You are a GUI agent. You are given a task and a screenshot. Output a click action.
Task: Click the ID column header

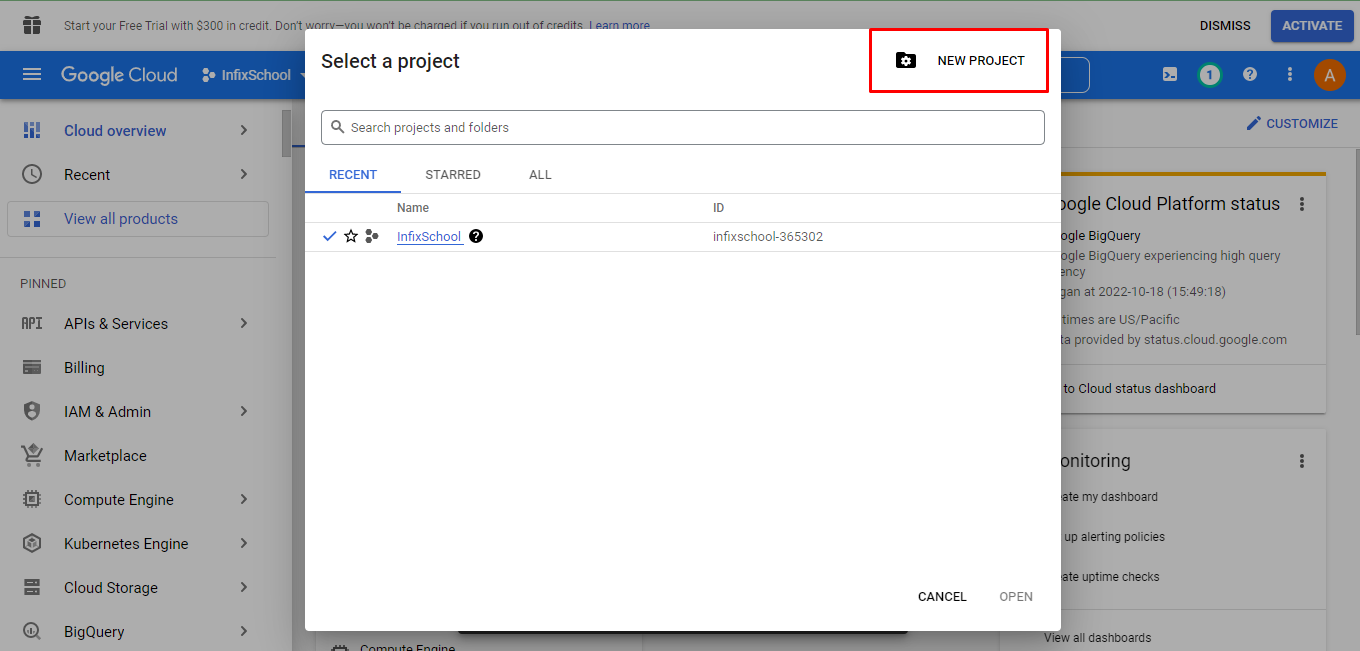[x=718, y=207]
